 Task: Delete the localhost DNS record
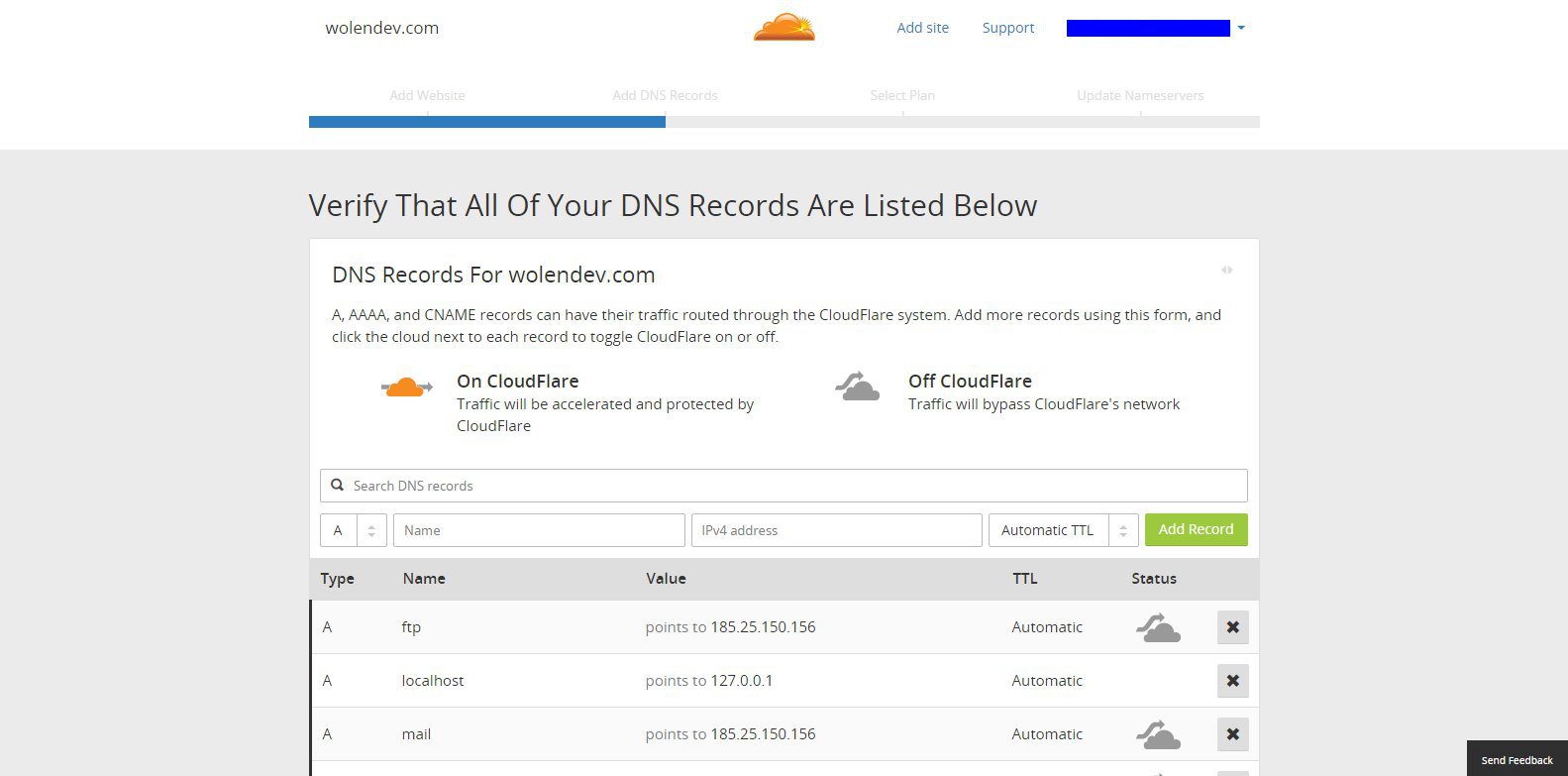pyautogui.click(x=1232, y=681)
